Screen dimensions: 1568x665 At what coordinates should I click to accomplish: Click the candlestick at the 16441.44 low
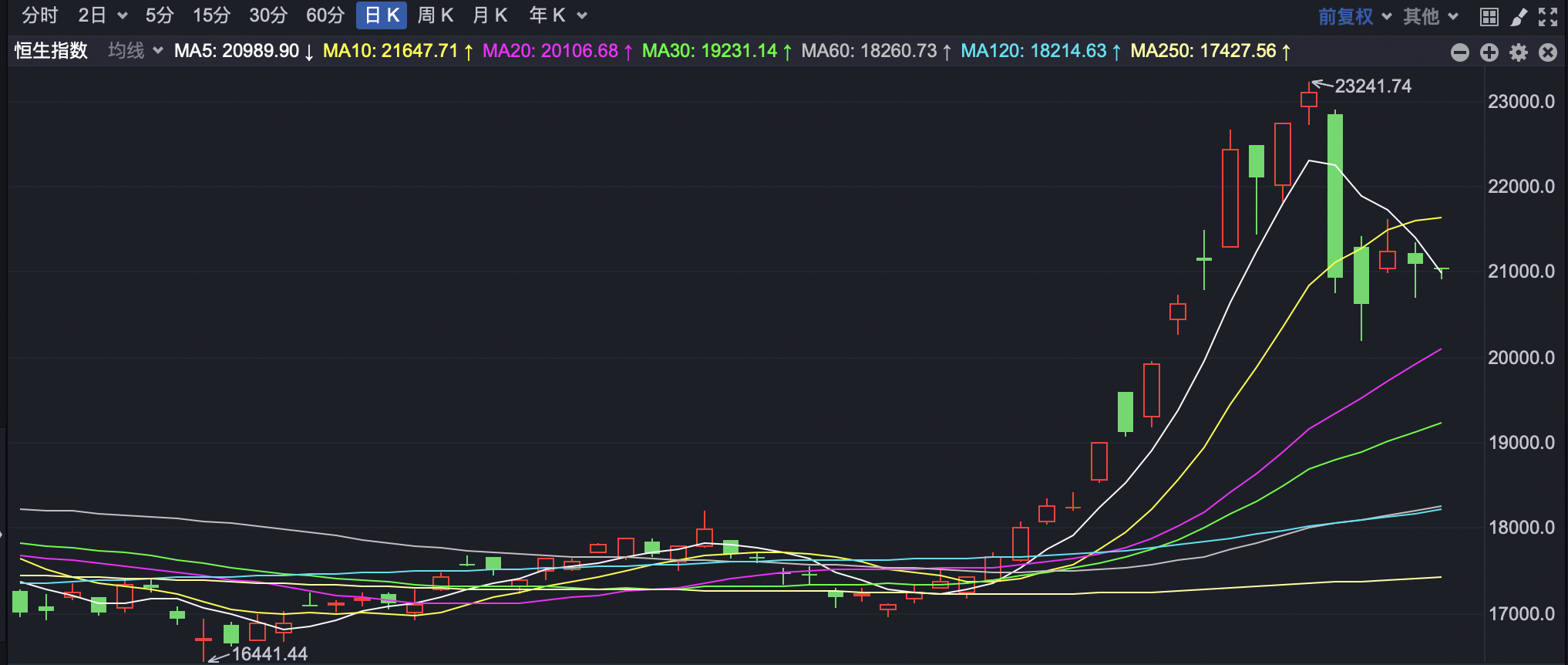(204, 640)
